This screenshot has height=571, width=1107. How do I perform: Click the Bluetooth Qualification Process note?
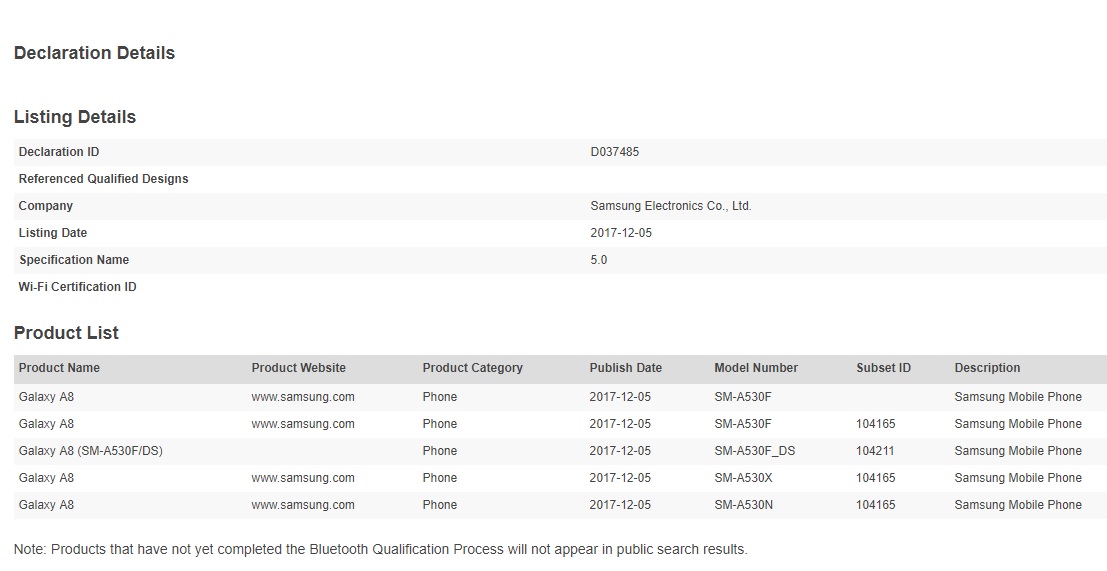point(381,549)
